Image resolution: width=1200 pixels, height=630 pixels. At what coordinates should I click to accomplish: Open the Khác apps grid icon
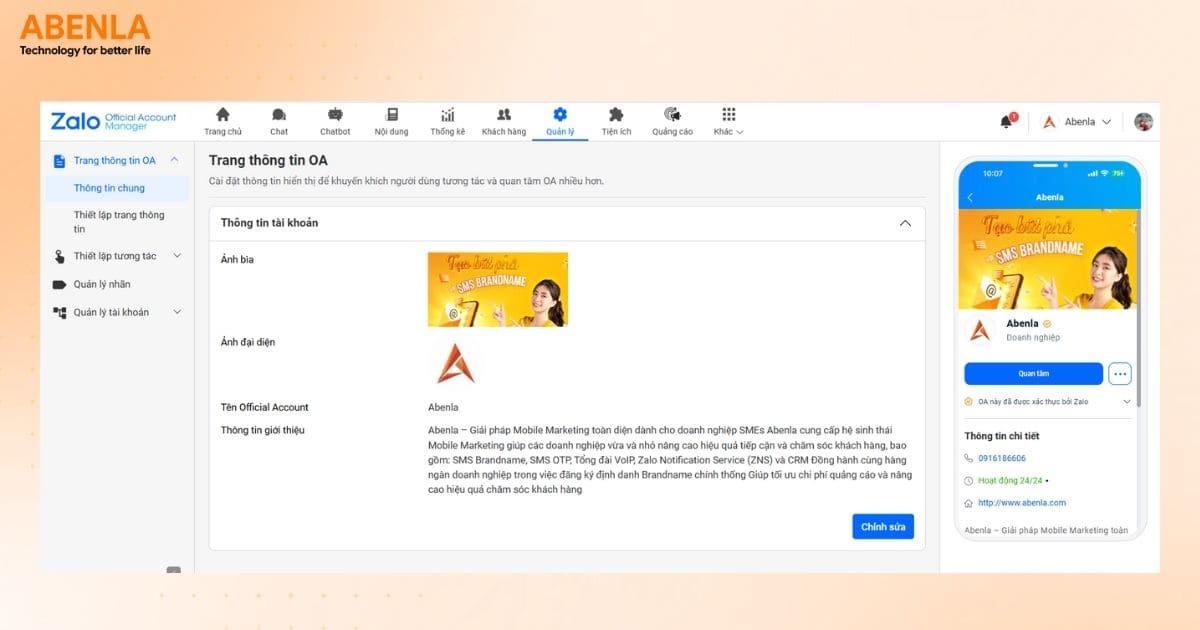(729, 114)
